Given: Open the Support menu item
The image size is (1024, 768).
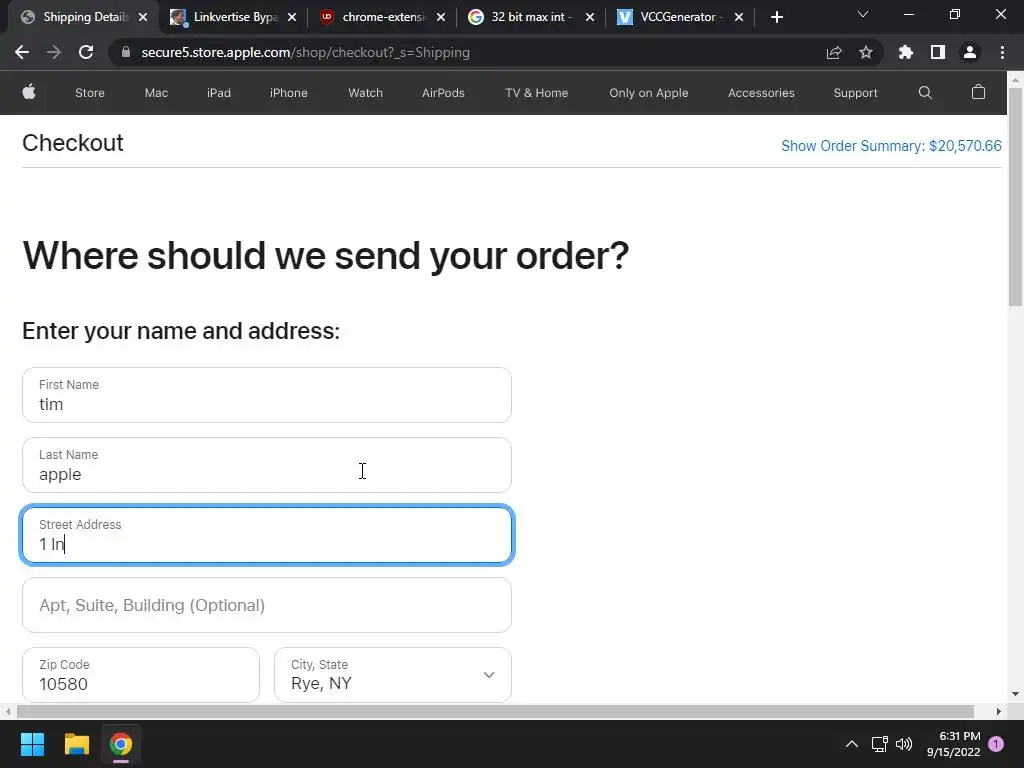Looking at the screenshot, I should [x=855, y=93].
